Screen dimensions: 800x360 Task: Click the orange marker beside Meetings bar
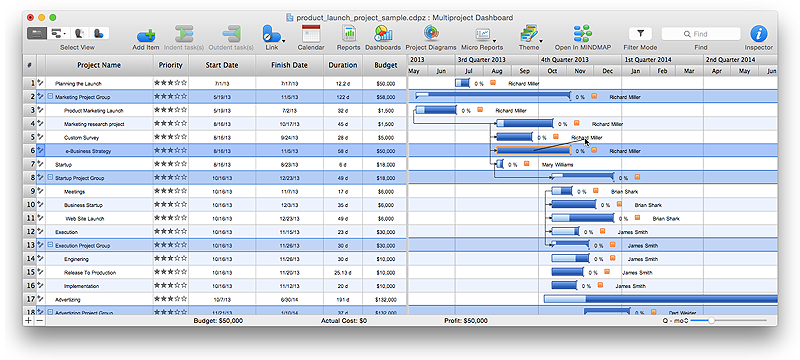[595, 191]
